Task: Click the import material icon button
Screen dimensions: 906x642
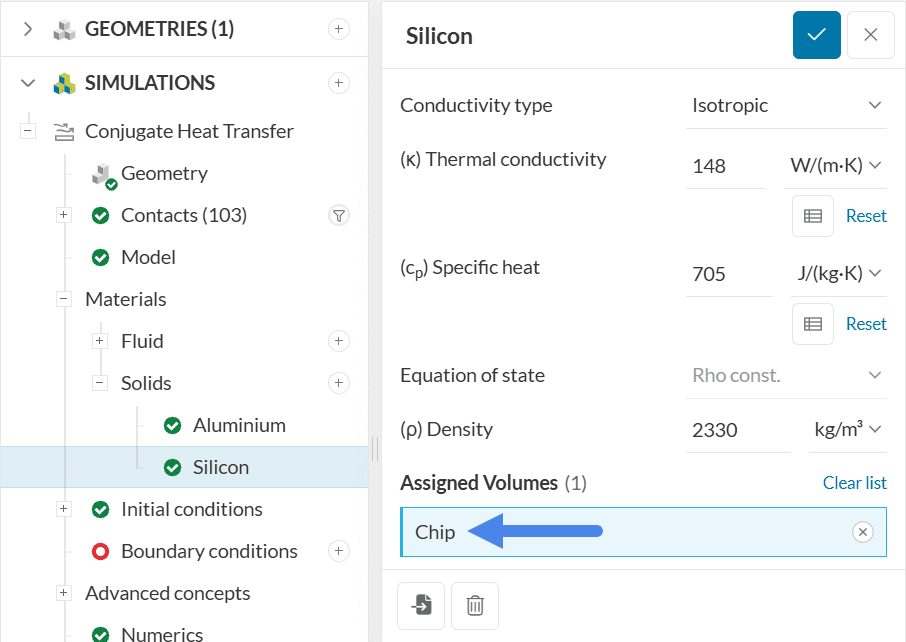Action: point(421,605)
